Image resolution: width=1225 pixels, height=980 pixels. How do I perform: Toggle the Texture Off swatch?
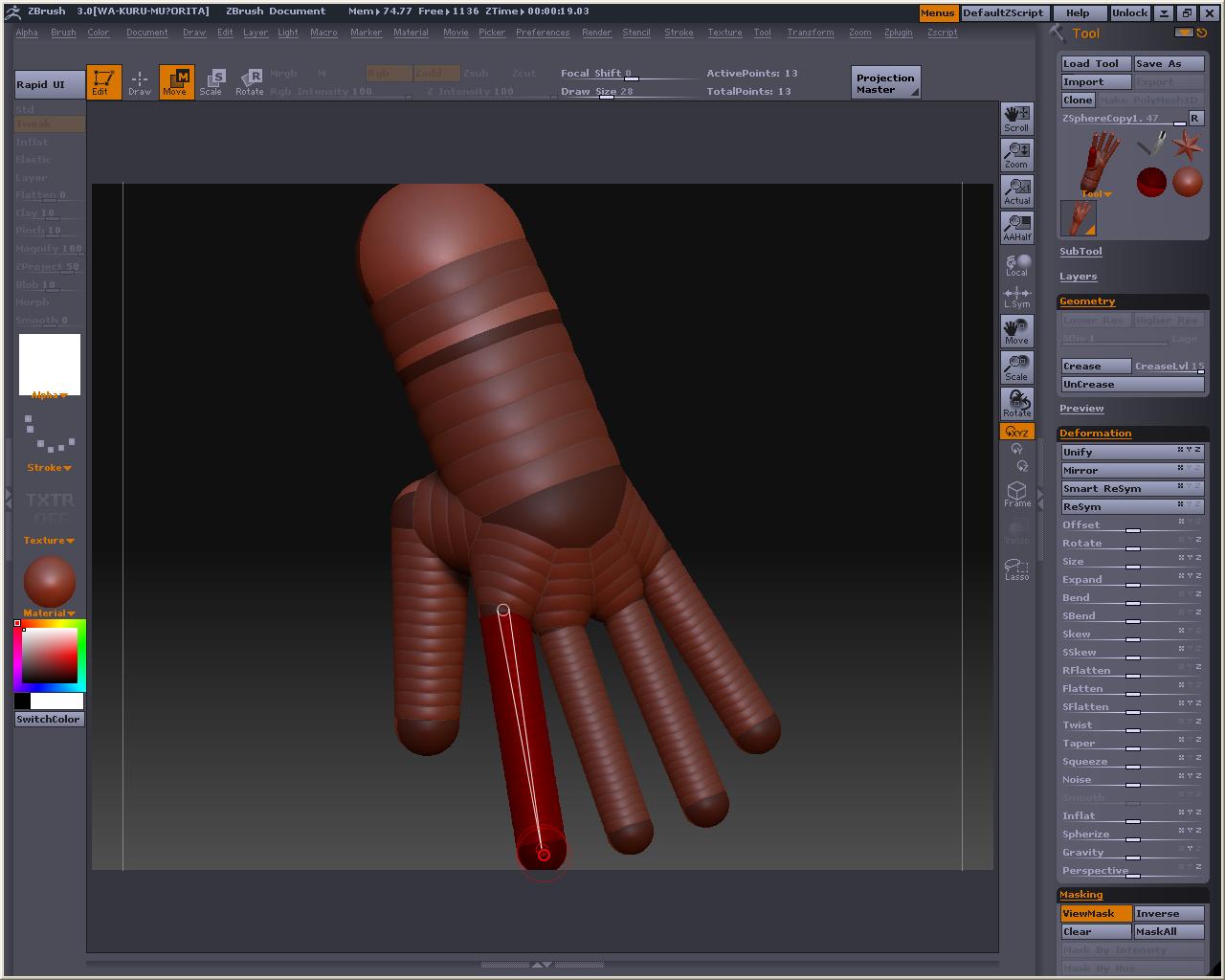click(50, 508)
